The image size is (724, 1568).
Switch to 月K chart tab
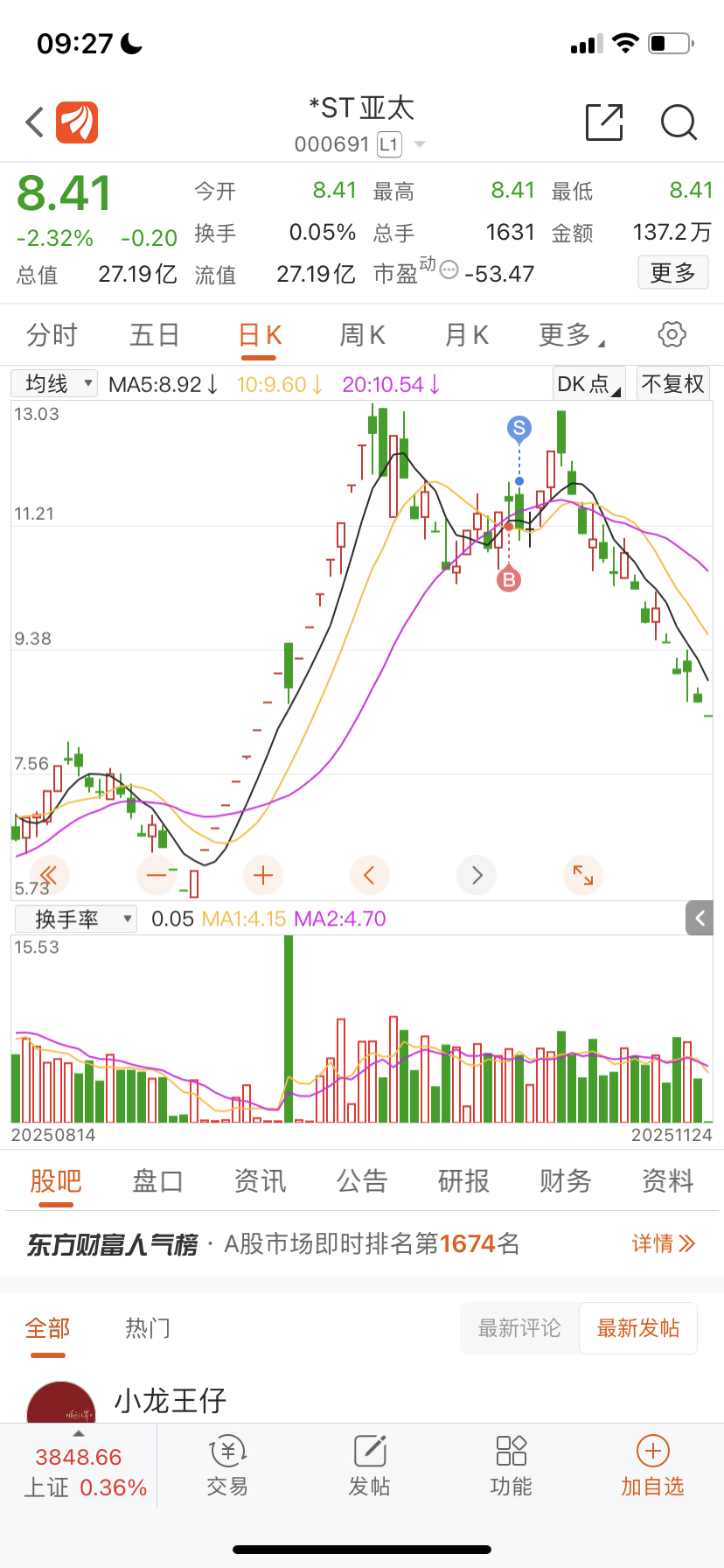466,334
